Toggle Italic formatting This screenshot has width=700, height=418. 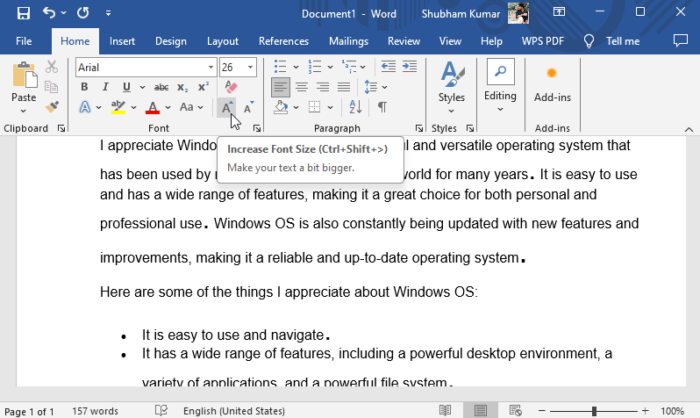105,87
